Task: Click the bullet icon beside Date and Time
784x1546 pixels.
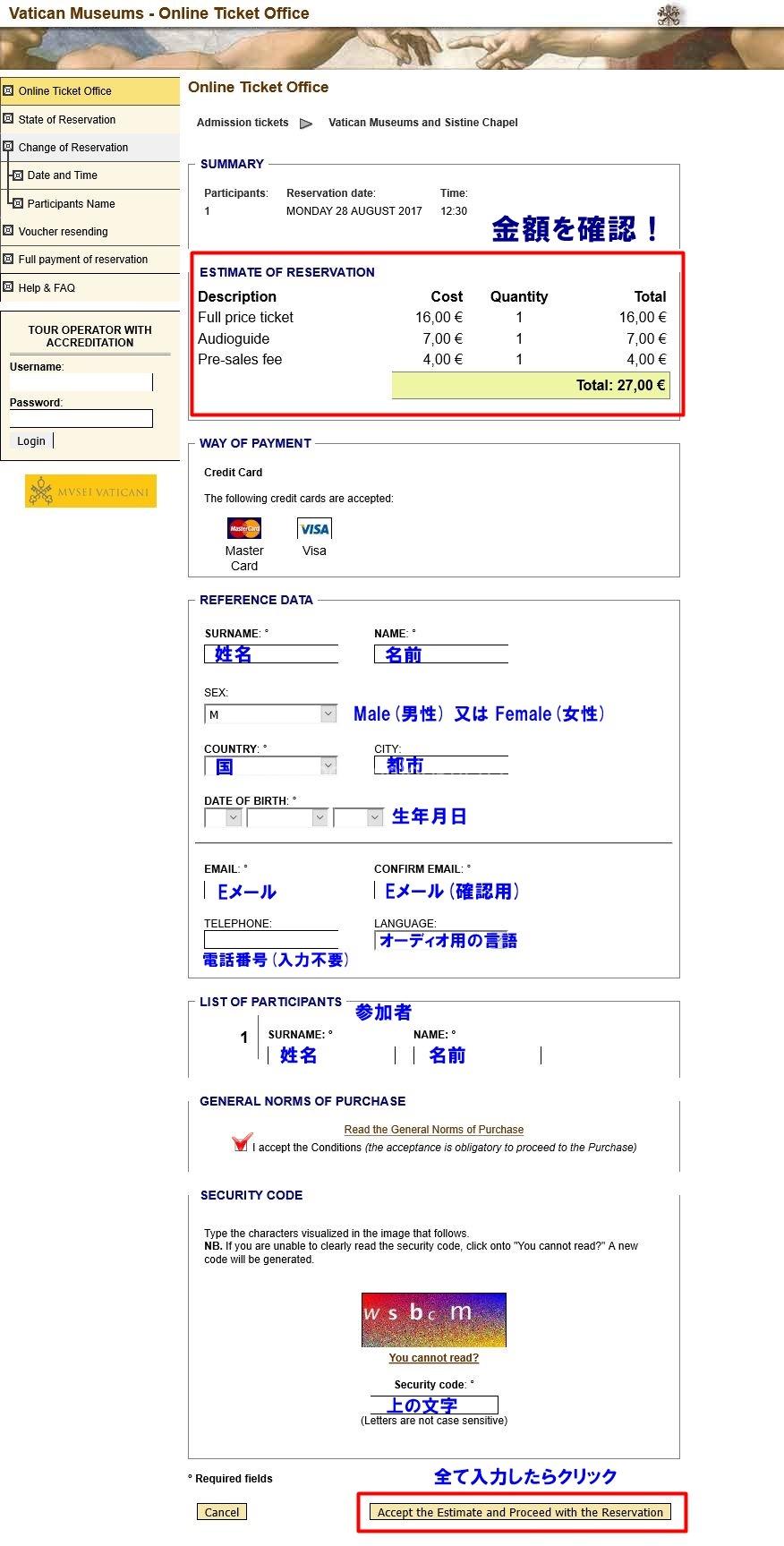Action: tap(17, 175)
